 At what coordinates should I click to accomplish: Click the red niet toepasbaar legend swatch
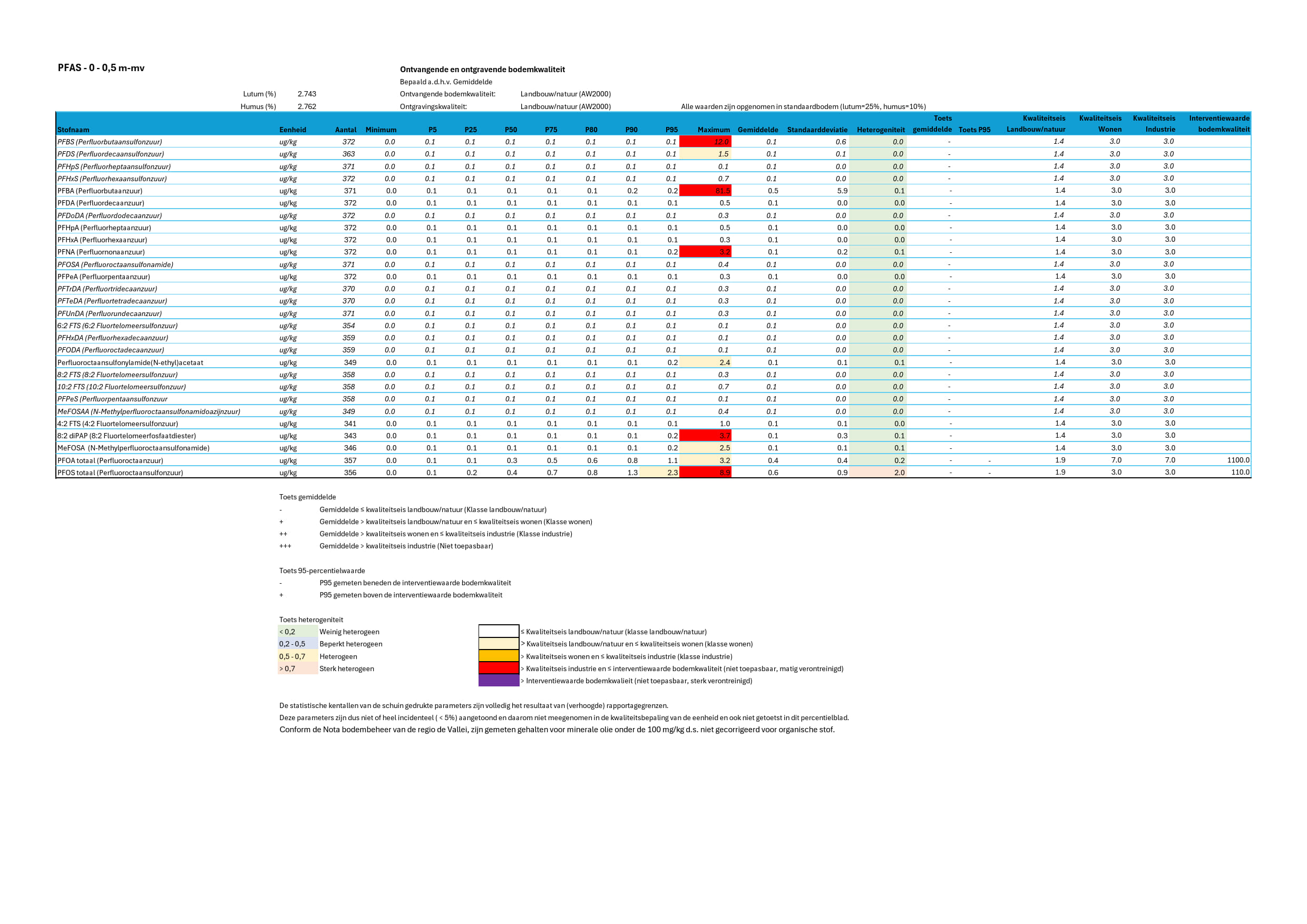tap(499, 669)
